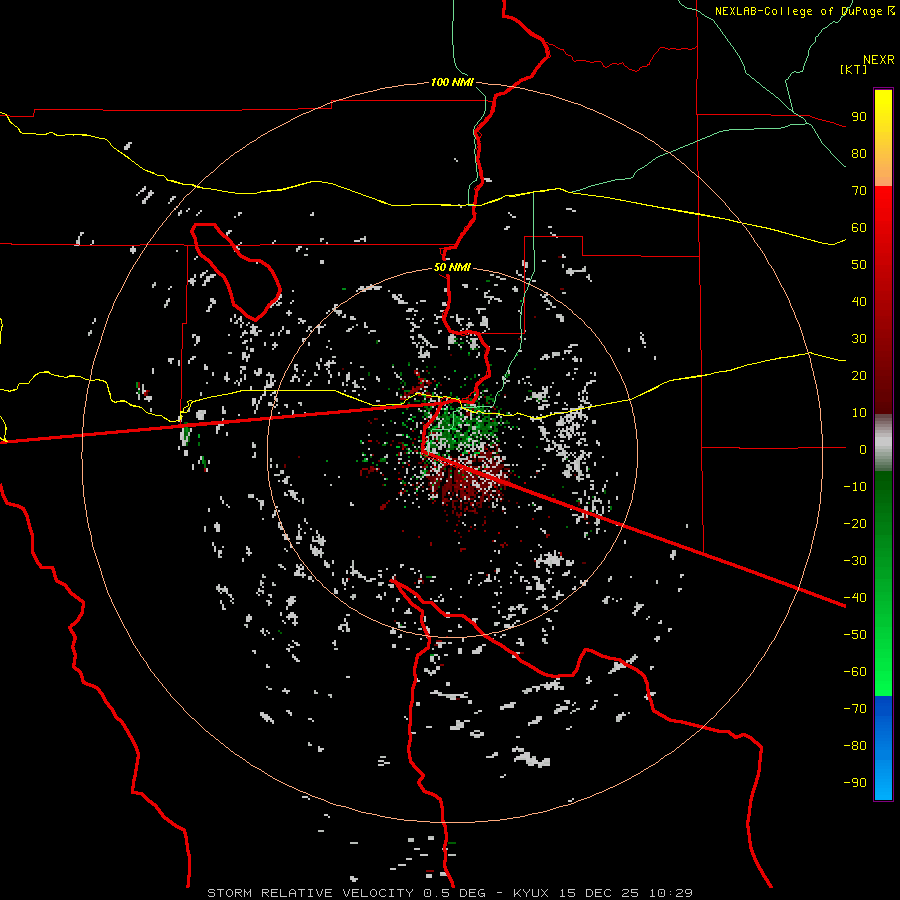The image size is (900, 900).
Task: Click the 60 knot value on velocity scale
Action: 859,227
